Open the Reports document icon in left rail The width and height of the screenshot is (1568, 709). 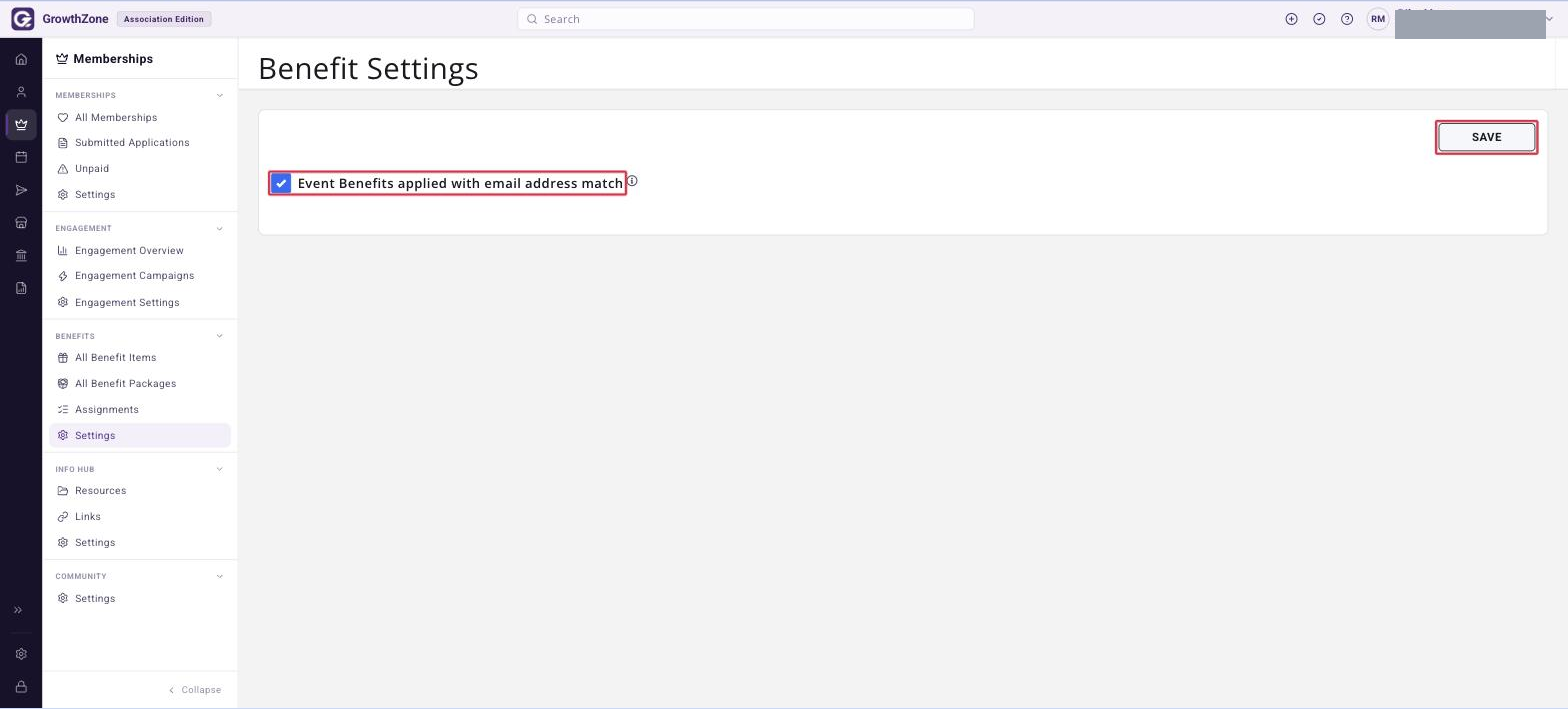21,288
